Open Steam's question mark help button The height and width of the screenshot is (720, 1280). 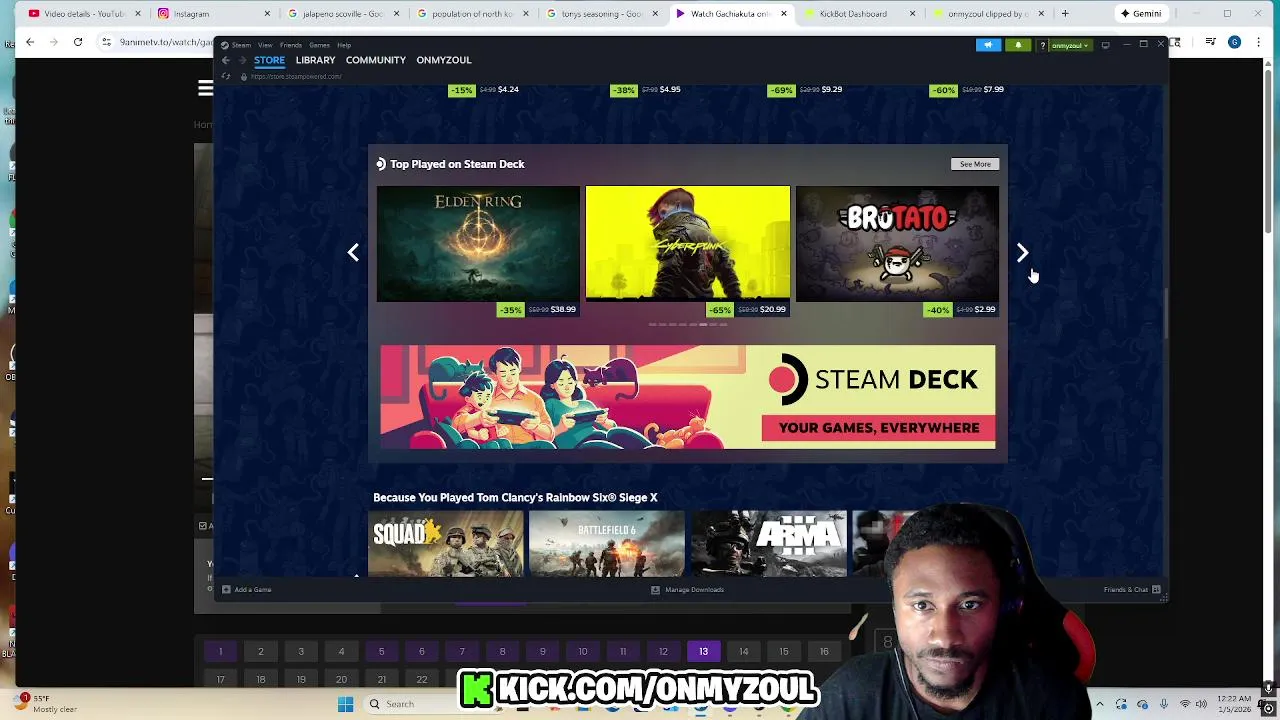[1042, 45]
